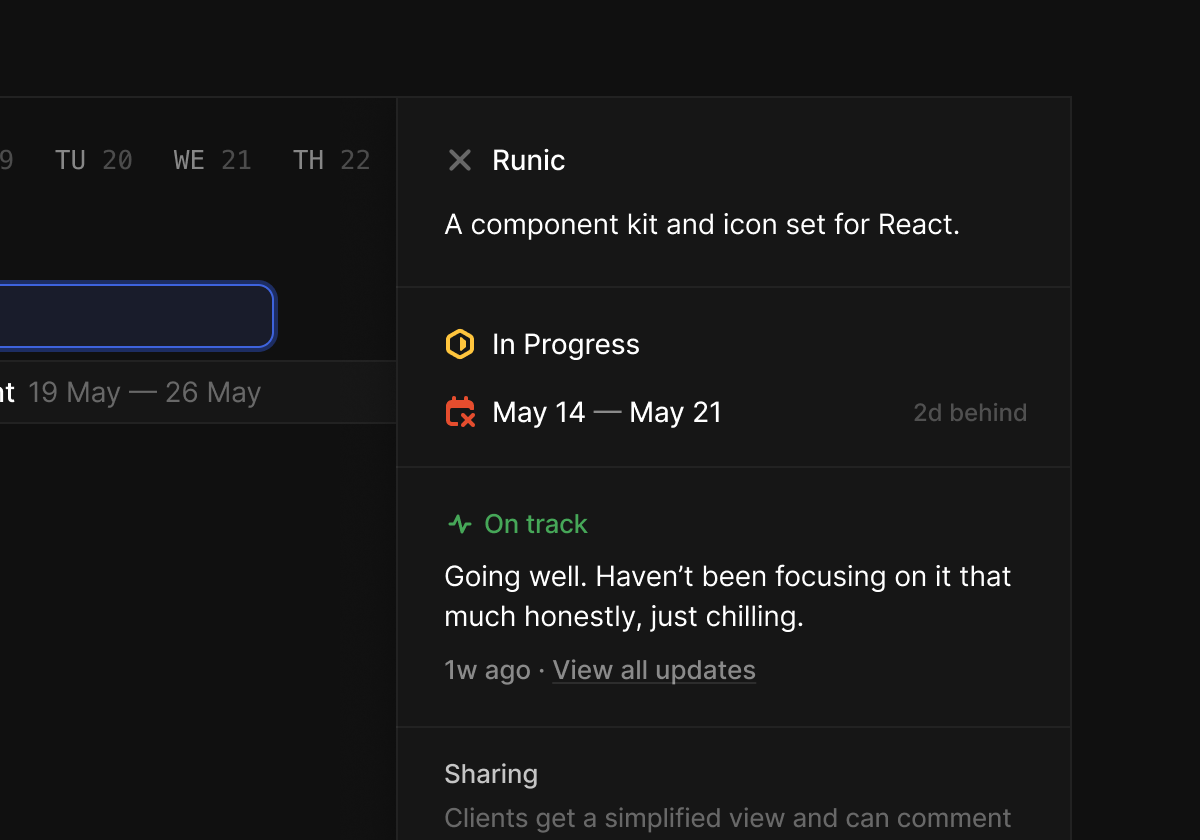This screenshot has height=840, width=1200.
Task: Close the Runic project panel
Action: [460, 160]
